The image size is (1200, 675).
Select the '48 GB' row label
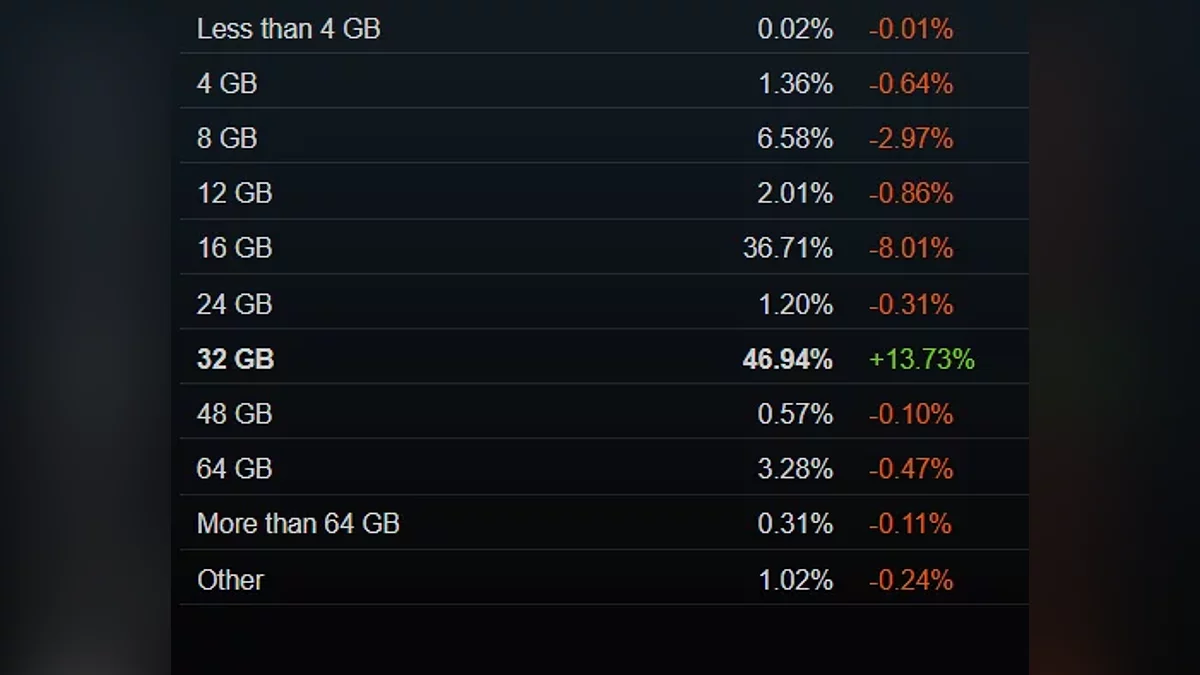click(234, 414)
